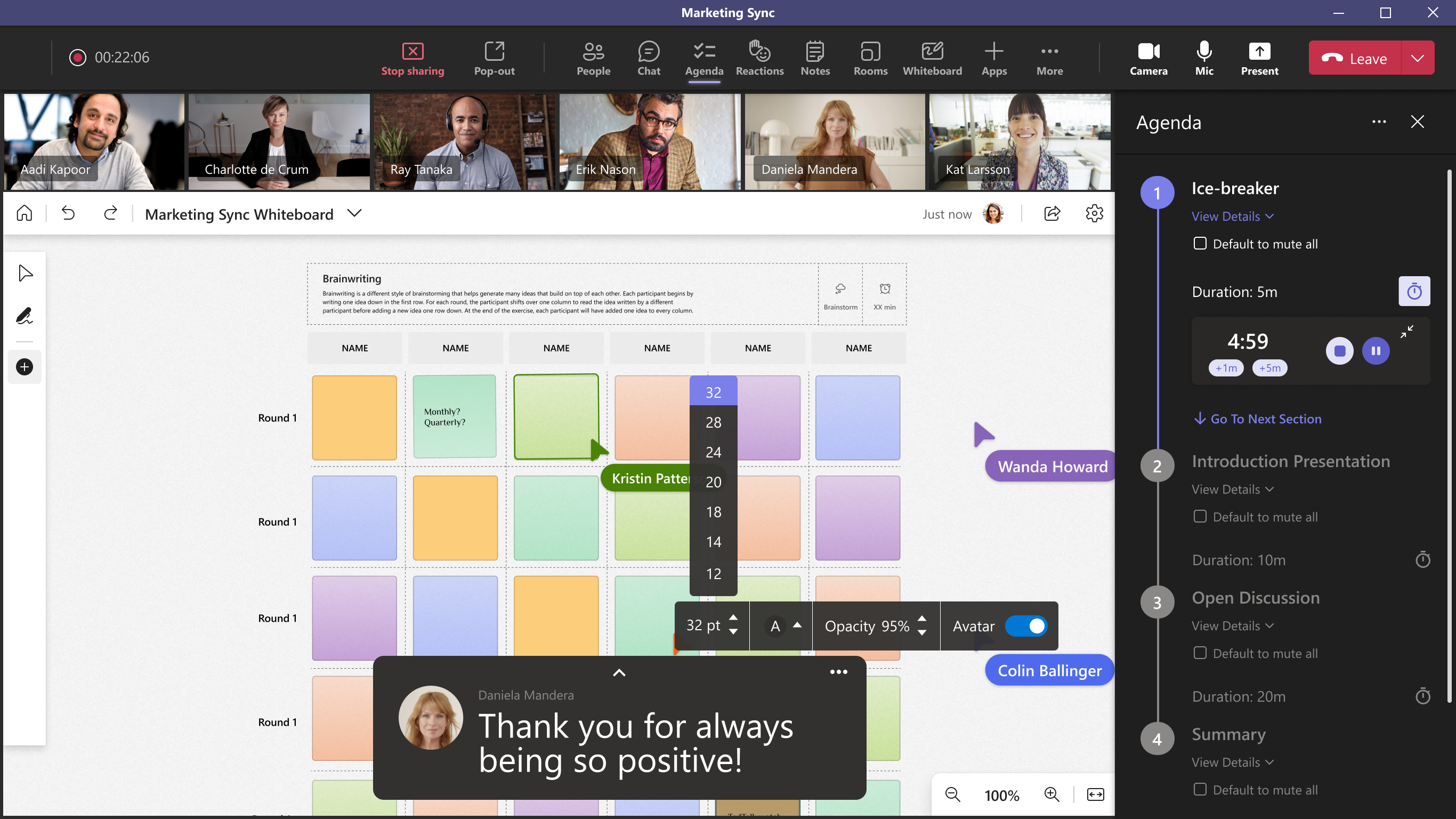This screenshot has height=819, width=1456.
Task: Open Agenda panel more options
Action: coord(1379,122)
